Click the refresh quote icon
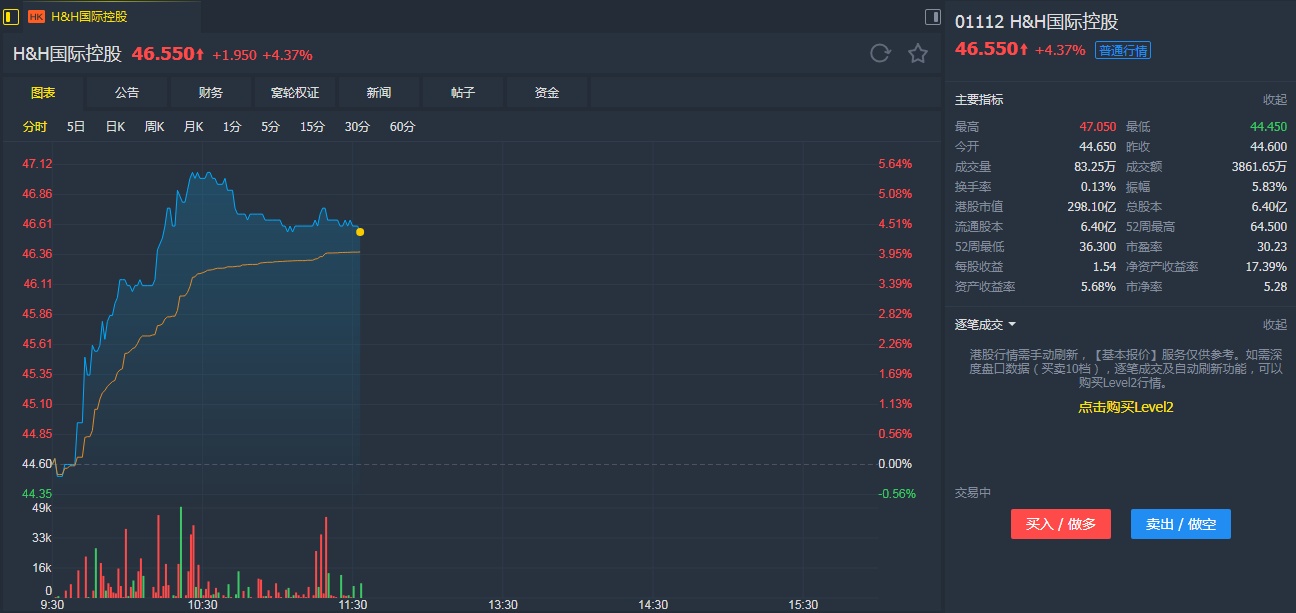The image size is (1296, 613). (880, 54)
